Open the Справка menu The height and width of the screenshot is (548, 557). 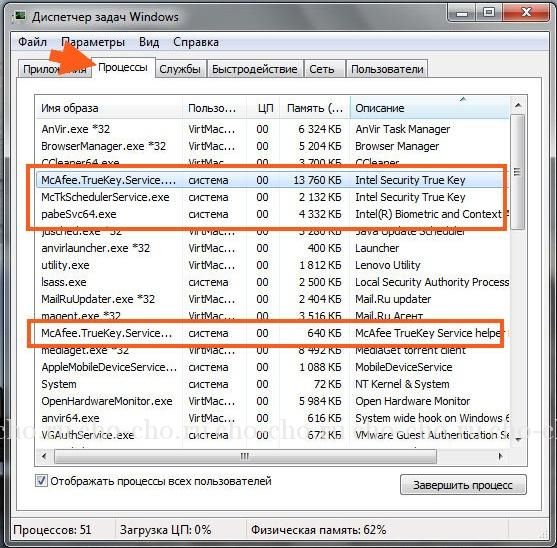pos(196,42)
